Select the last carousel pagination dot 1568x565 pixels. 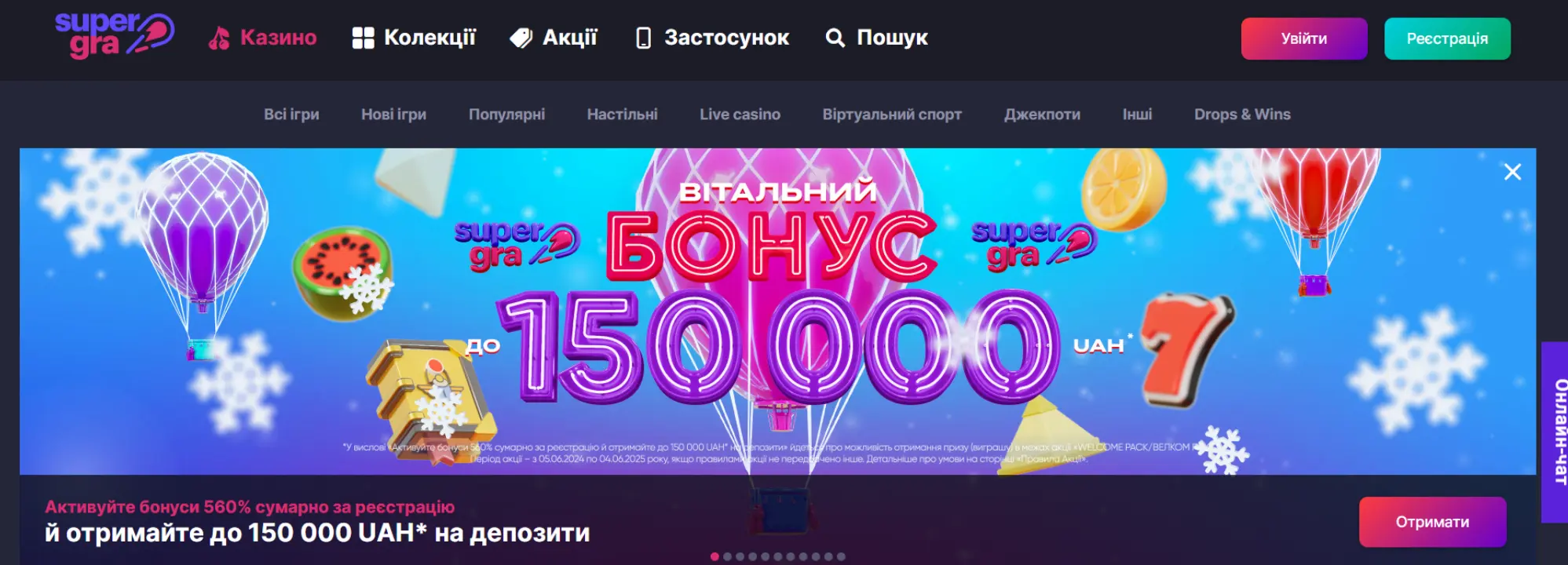(841, 556)
